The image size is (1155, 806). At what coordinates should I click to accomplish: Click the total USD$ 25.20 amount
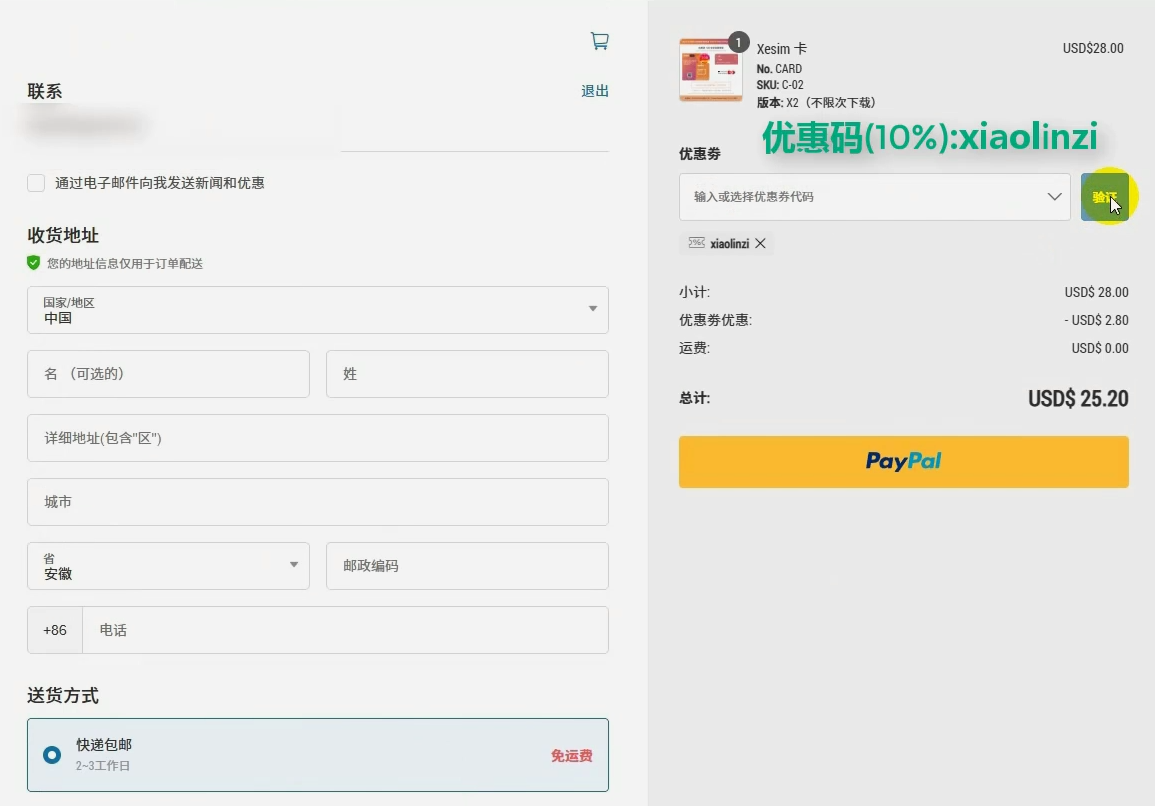click(x=1078, y=399)
